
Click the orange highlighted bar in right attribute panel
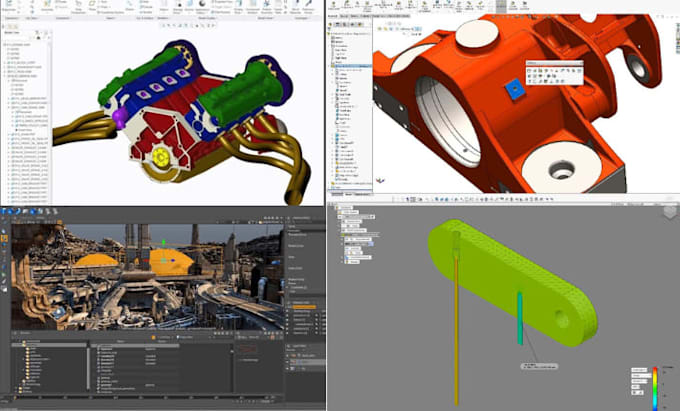[304, 307]
